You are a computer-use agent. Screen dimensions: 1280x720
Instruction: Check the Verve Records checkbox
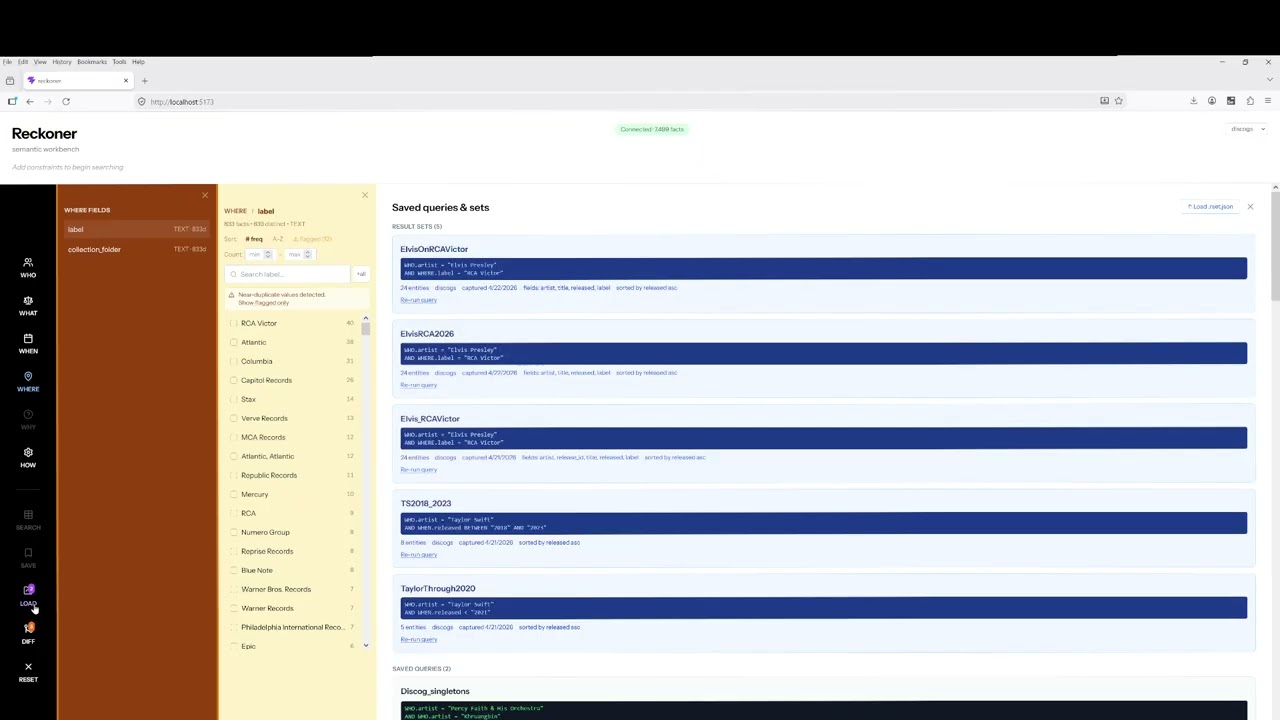234,418
